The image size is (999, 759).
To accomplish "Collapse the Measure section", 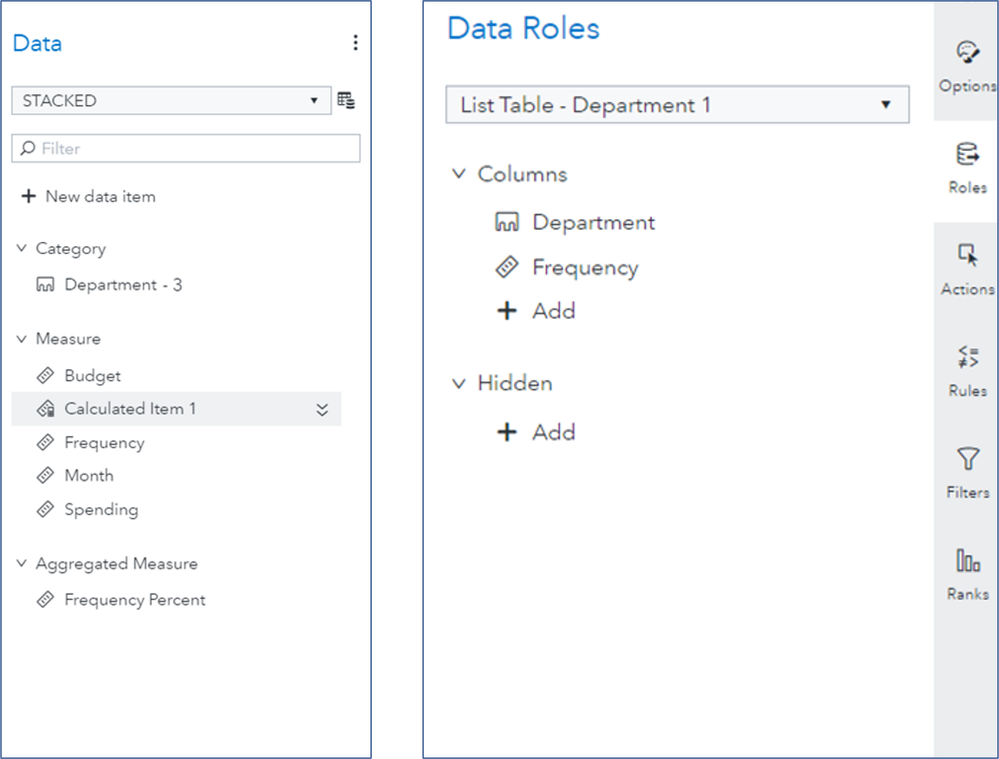I will click(x=22, y=339).
